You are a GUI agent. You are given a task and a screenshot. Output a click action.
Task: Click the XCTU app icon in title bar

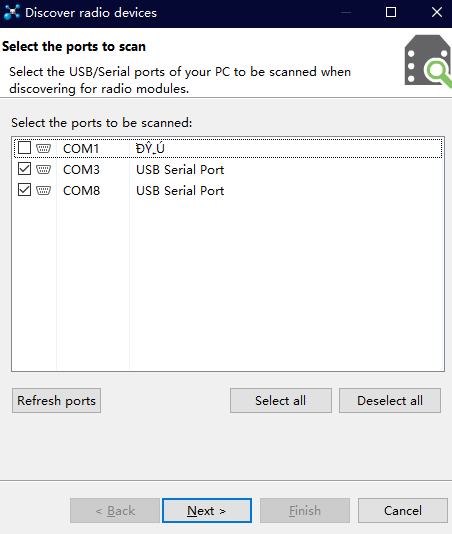pos(12,13)
